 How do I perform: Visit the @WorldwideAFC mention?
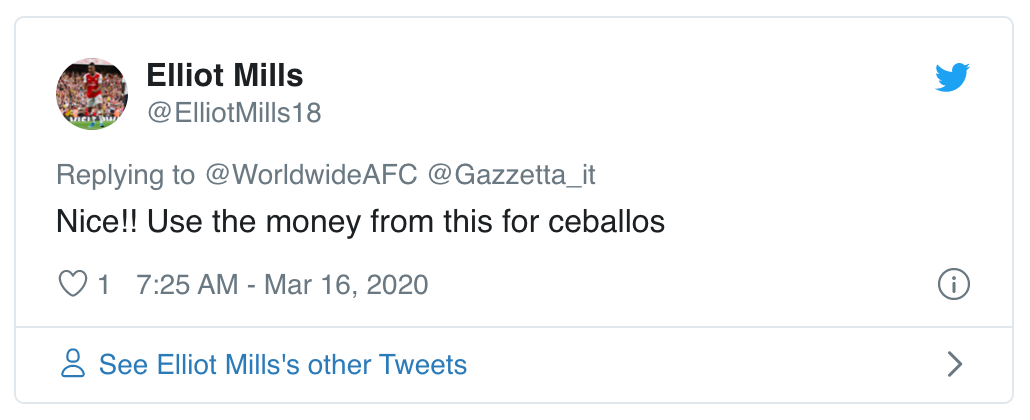point(312,174)
